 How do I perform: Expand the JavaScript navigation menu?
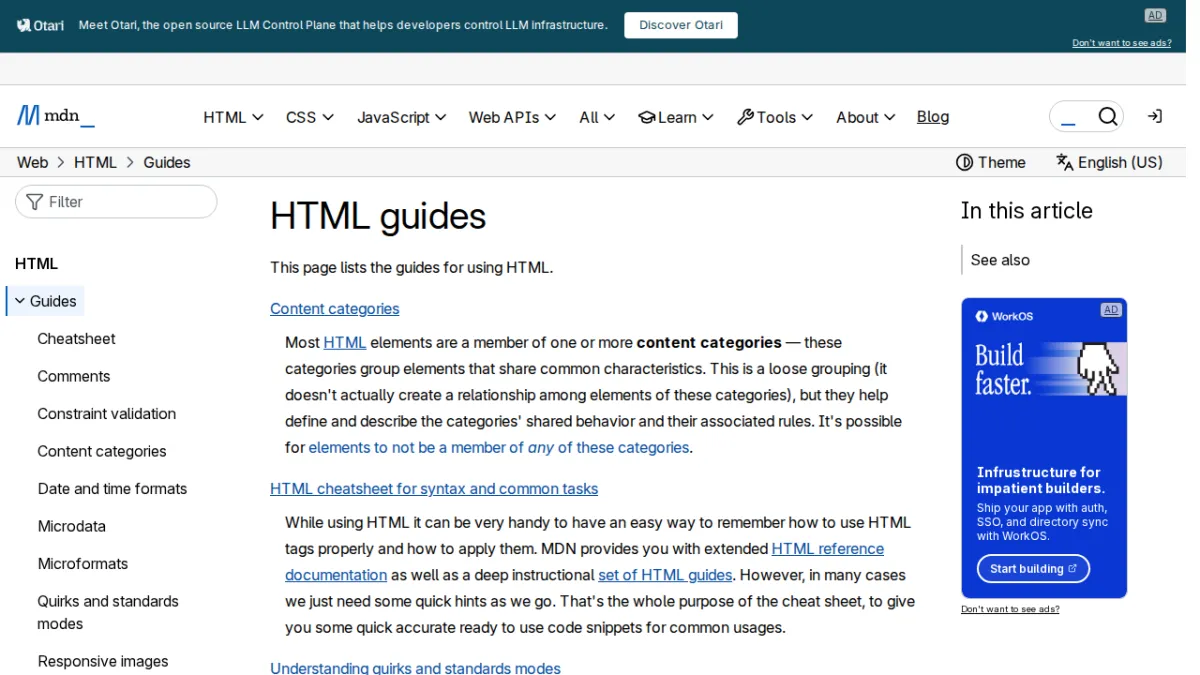pos(402,117)
